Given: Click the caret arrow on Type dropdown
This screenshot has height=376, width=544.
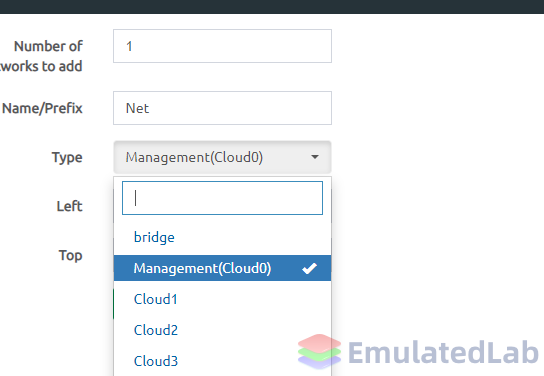Looking at the screenshot, I should pyautogui.click(x=315, y=157).
